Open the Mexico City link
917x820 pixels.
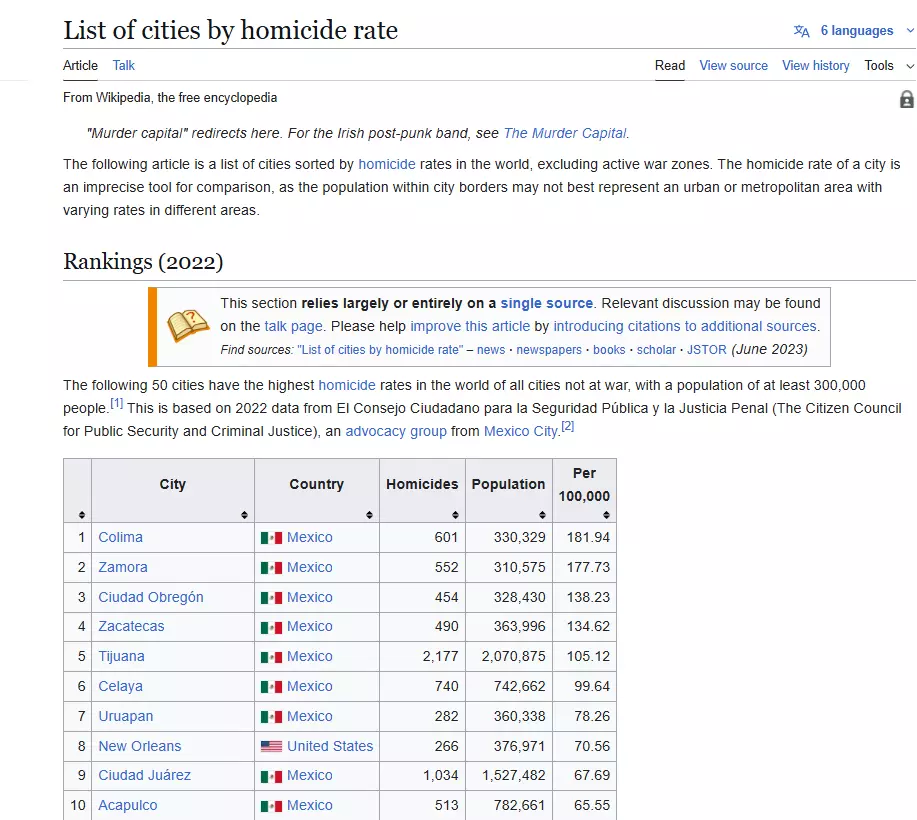(x=520, y=431)
